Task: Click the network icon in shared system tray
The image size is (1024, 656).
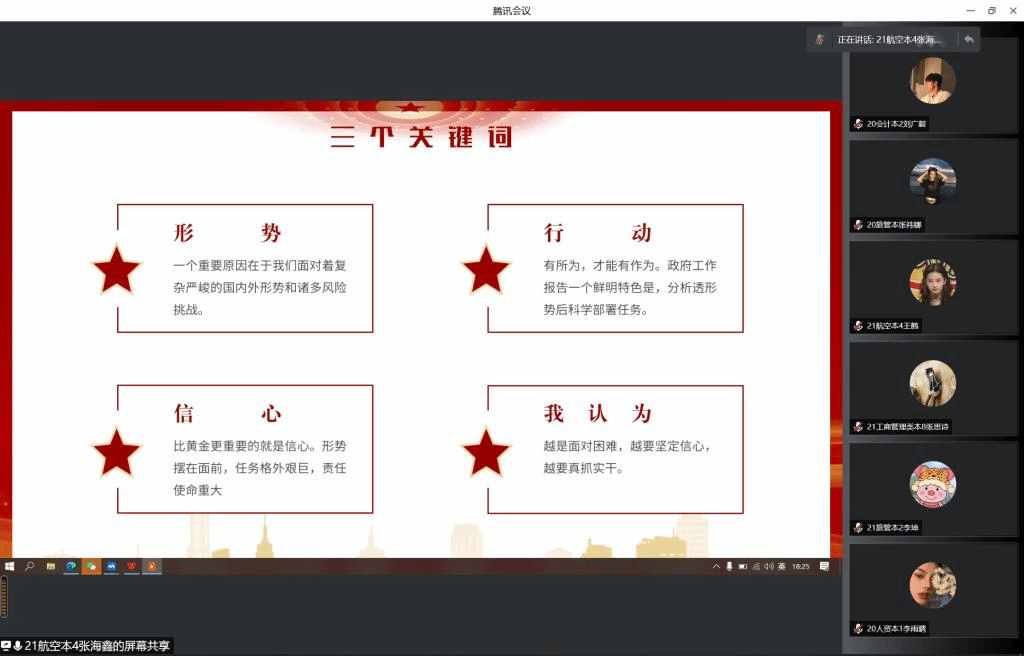Action: tap(756, 566)
